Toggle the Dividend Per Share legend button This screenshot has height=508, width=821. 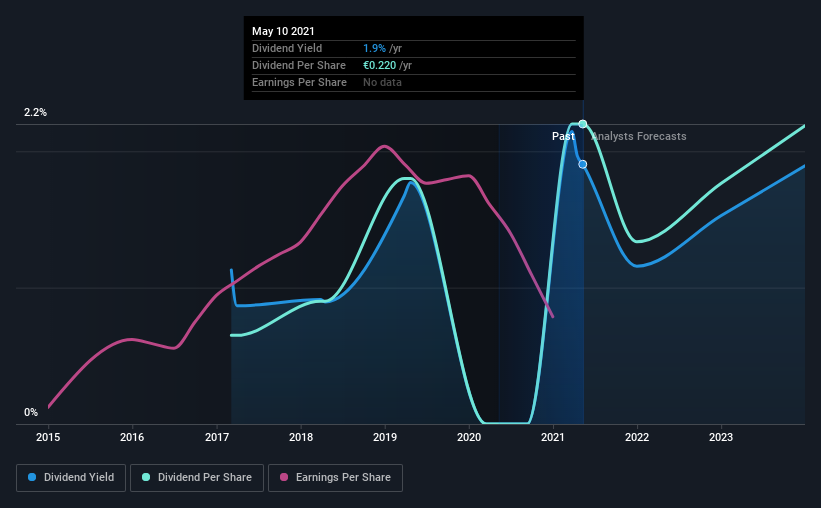point(197,478)
